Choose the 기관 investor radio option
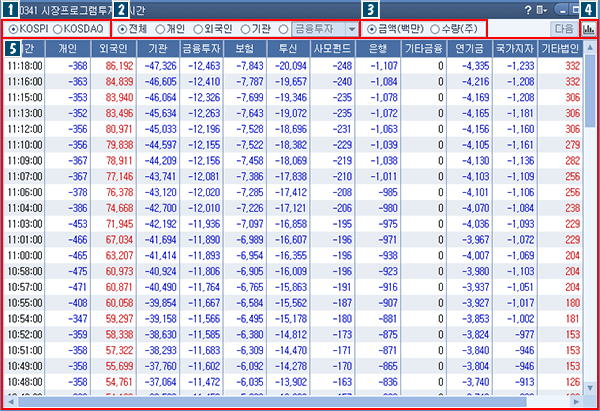The image size is (600, 411). click(245, 29)
